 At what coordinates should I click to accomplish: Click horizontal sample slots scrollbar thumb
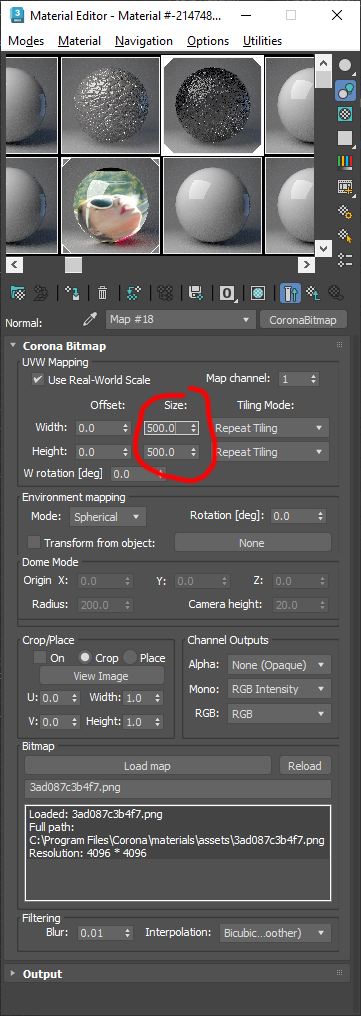pos(73,265)
